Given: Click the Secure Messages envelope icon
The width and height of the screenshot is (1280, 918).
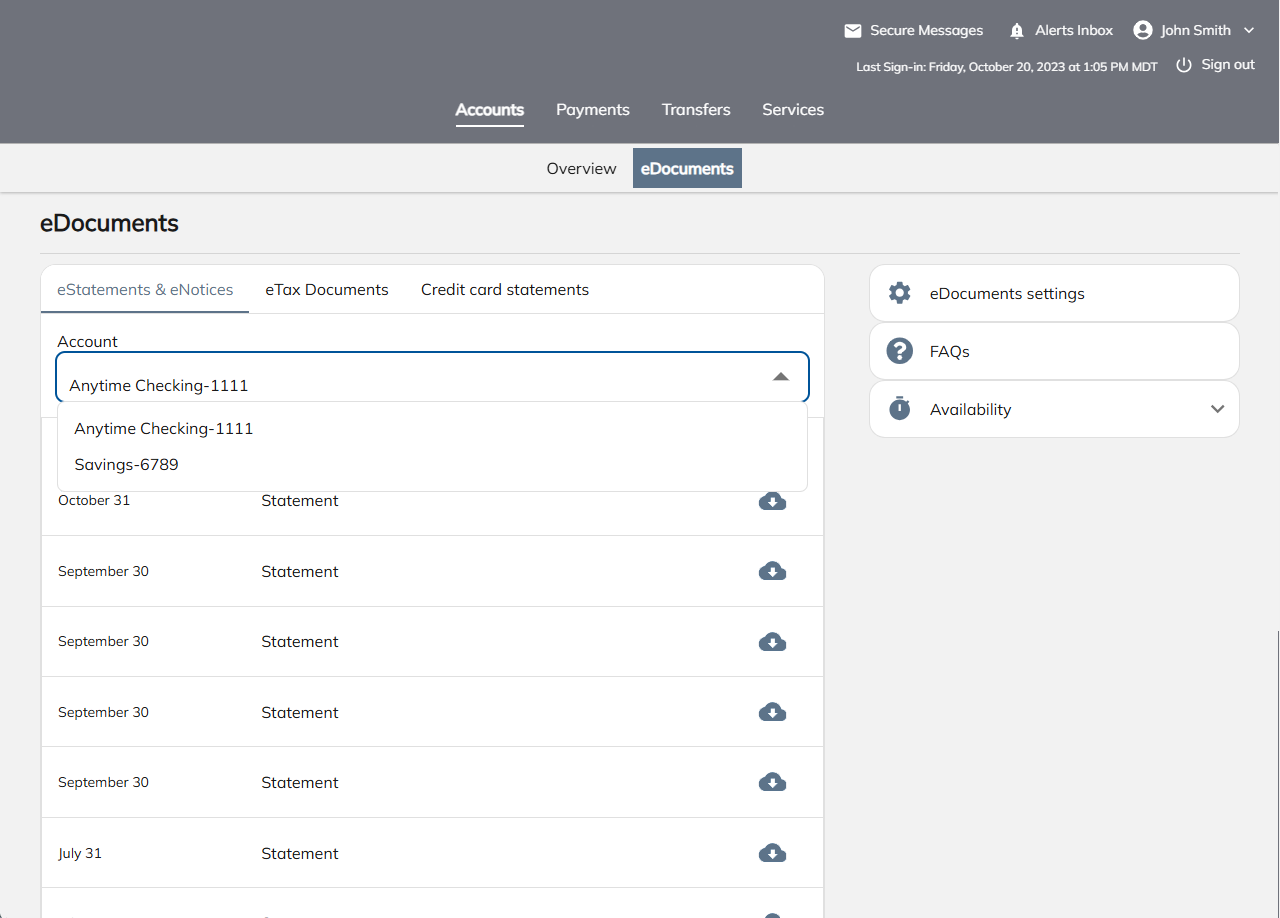Looking at the screenshot, I should click(853, 31).
